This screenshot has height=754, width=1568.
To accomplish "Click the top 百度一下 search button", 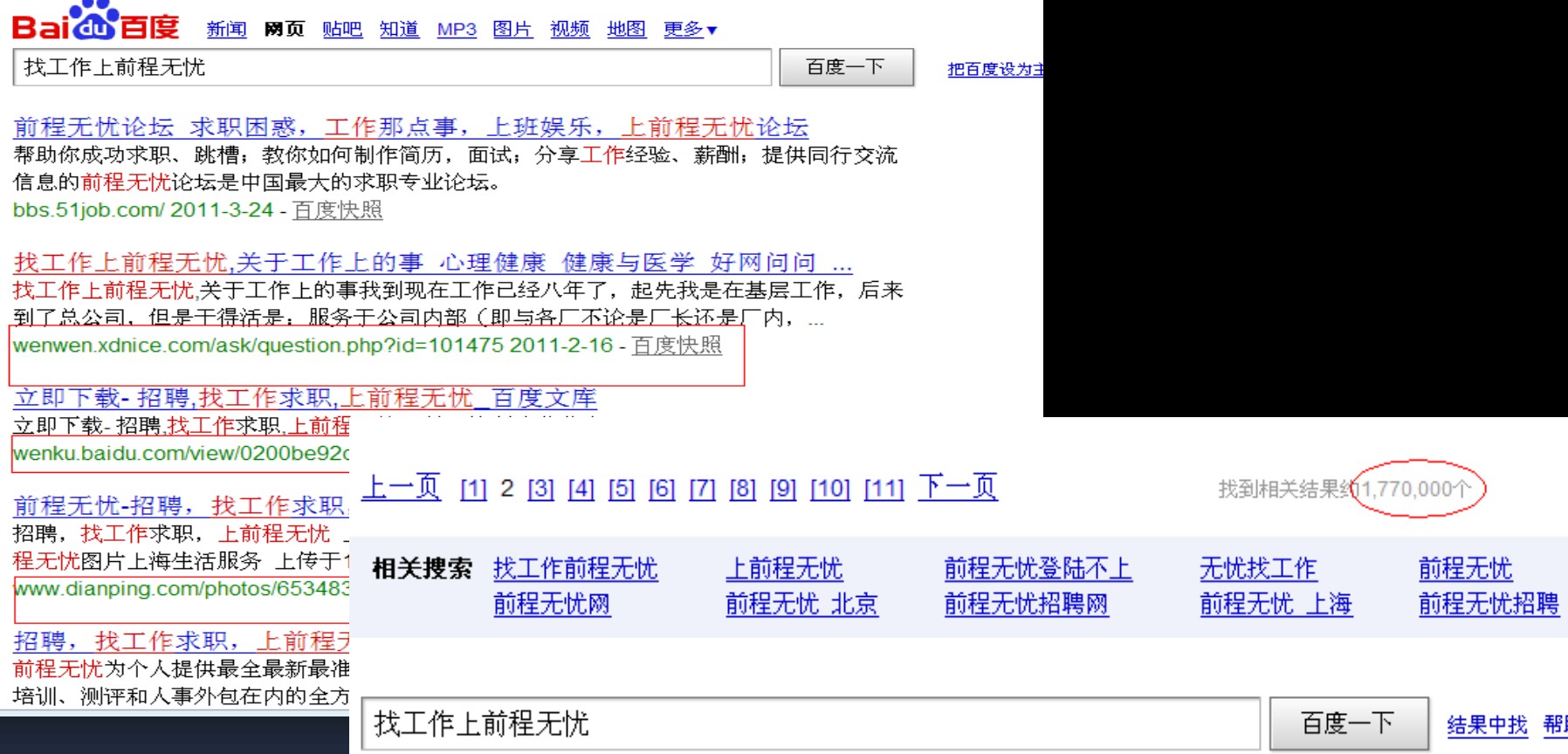I will tap(845, 67).
